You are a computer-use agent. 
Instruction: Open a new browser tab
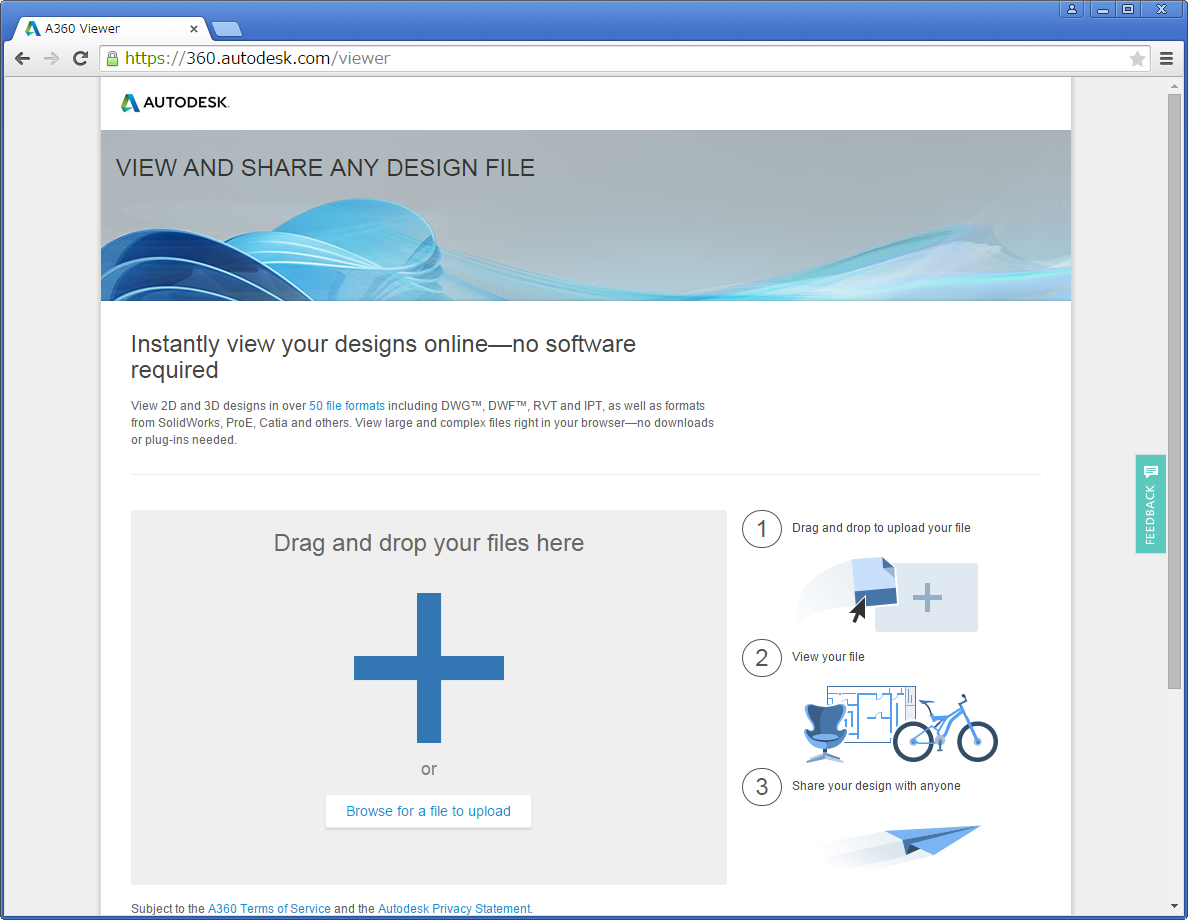226,29
